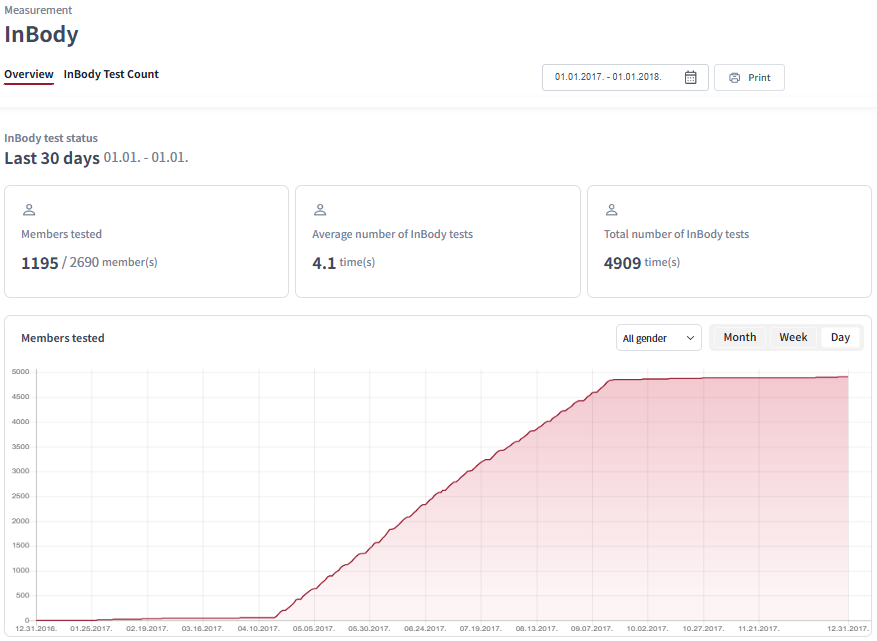Click the 09.07.2017. x-axis date label
The width and height of the screenshot is (877, 641).
point(592,629)
